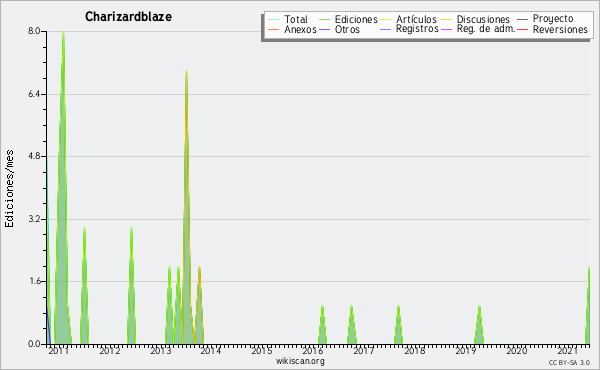Select the Registros legend label

click(417, 29)
